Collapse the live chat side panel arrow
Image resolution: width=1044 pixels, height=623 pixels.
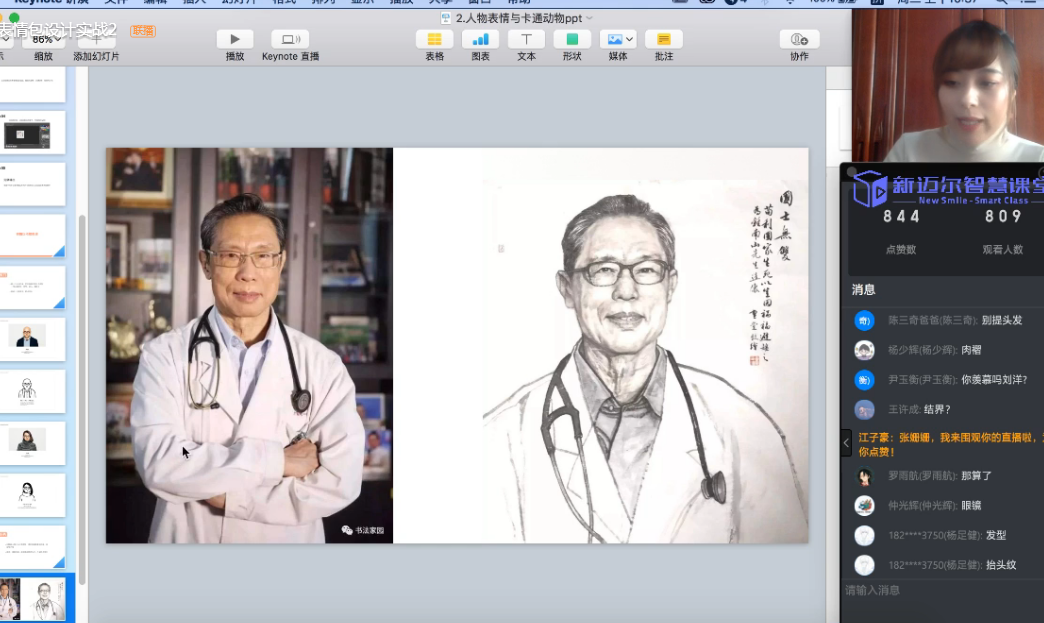[846, 443]
